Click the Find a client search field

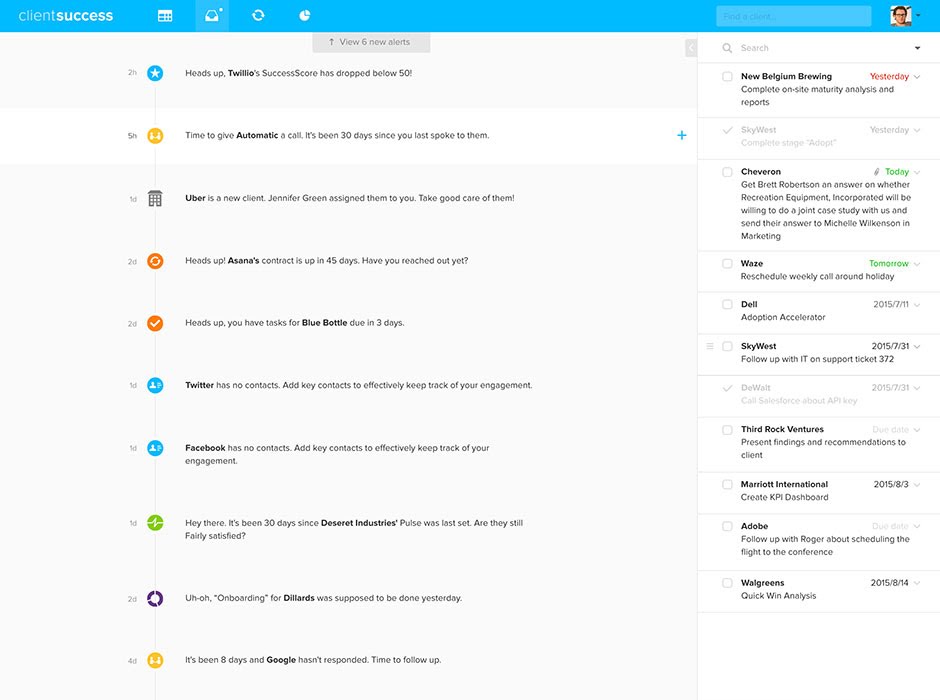pos(793,15)
